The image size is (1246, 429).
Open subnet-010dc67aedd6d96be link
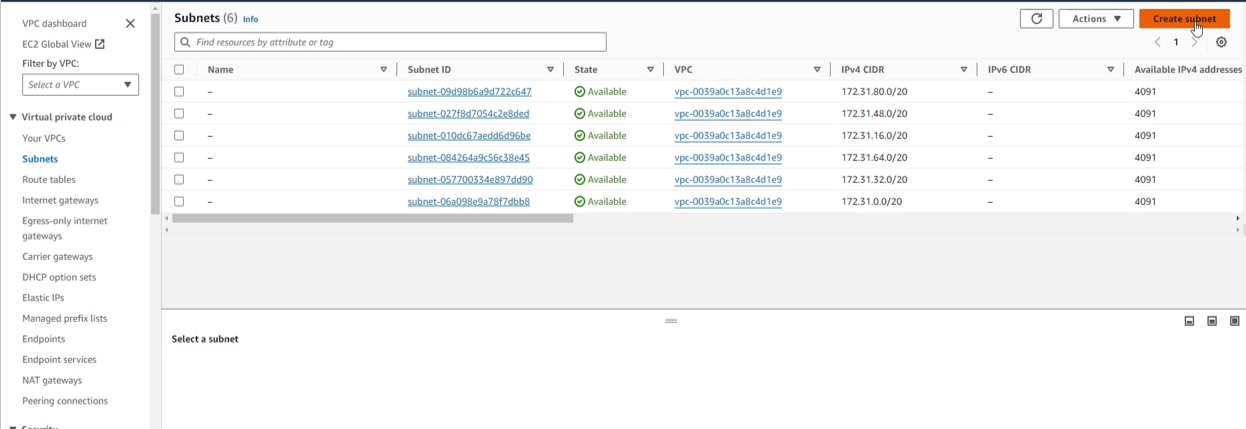click(x=469, y=136)
